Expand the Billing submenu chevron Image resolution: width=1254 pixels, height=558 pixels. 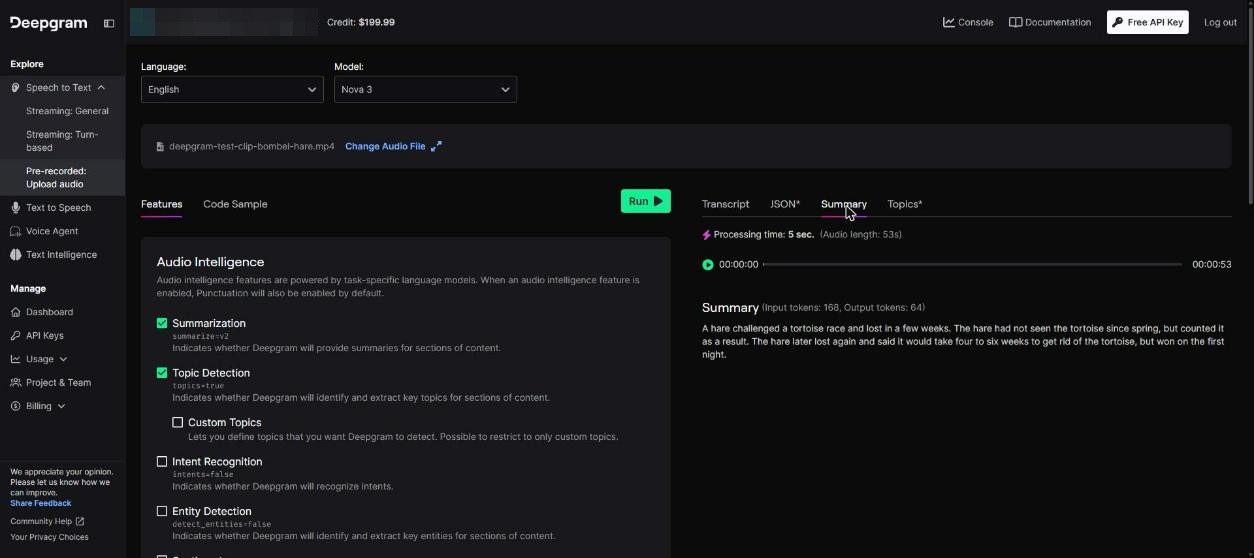pyautogui.click(x=61, y=406)
